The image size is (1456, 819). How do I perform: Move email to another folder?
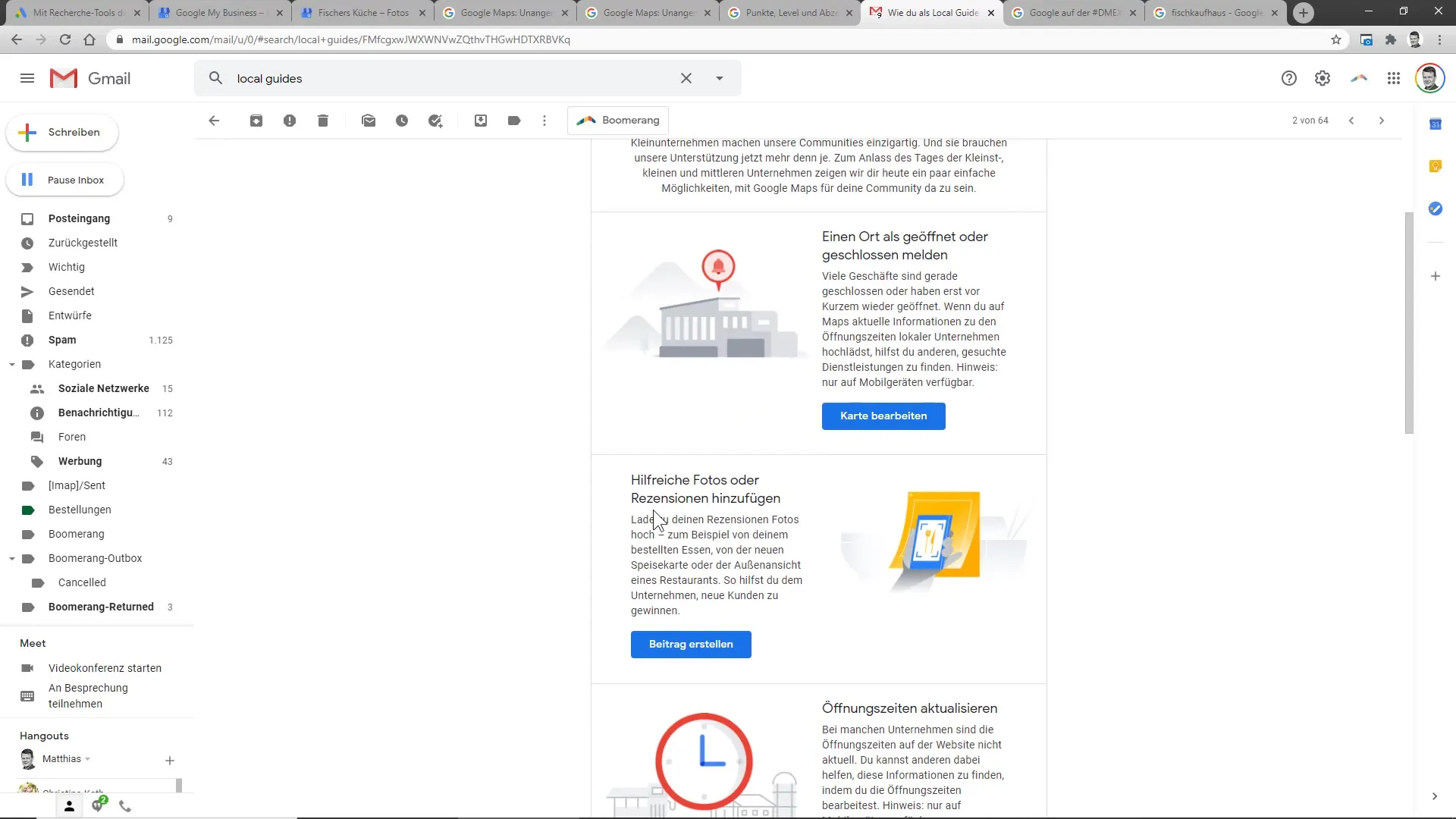pos(481,121)
